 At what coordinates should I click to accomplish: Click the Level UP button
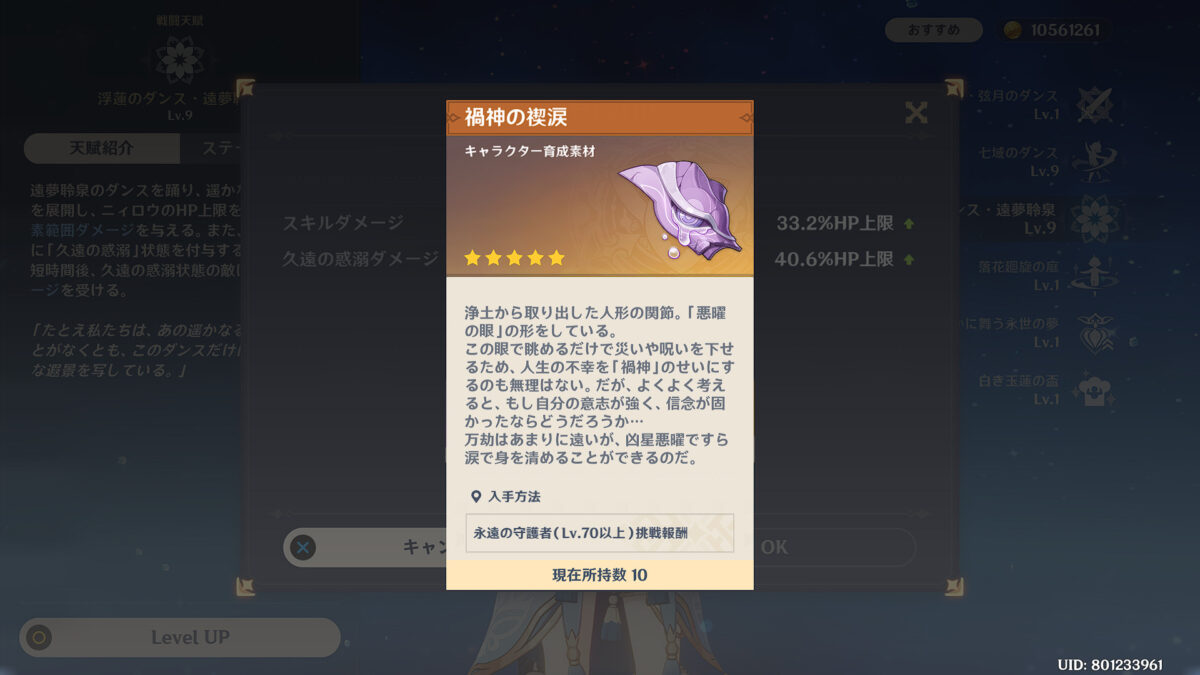(x=180, y=637)
